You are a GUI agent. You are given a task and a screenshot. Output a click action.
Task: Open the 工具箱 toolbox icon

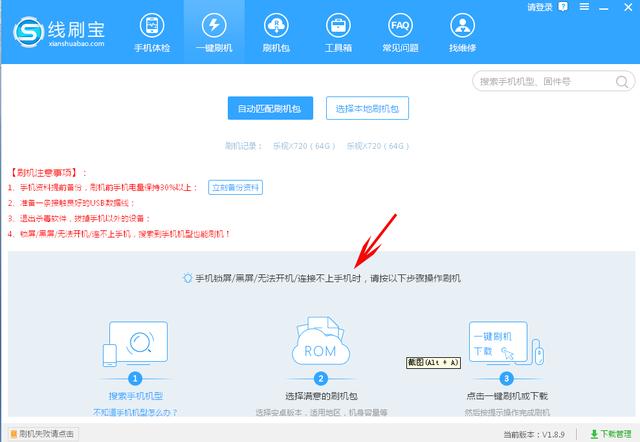pyautogui.click(x=338, y=25)
